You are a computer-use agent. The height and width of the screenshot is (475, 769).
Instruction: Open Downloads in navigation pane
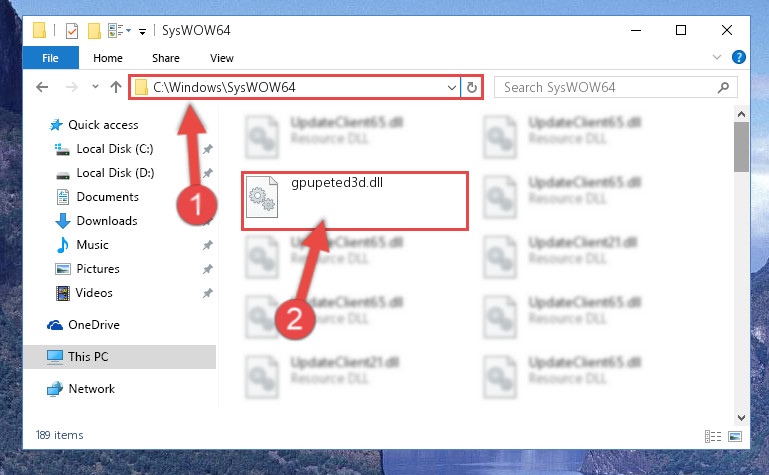click(x=107, y=221)
